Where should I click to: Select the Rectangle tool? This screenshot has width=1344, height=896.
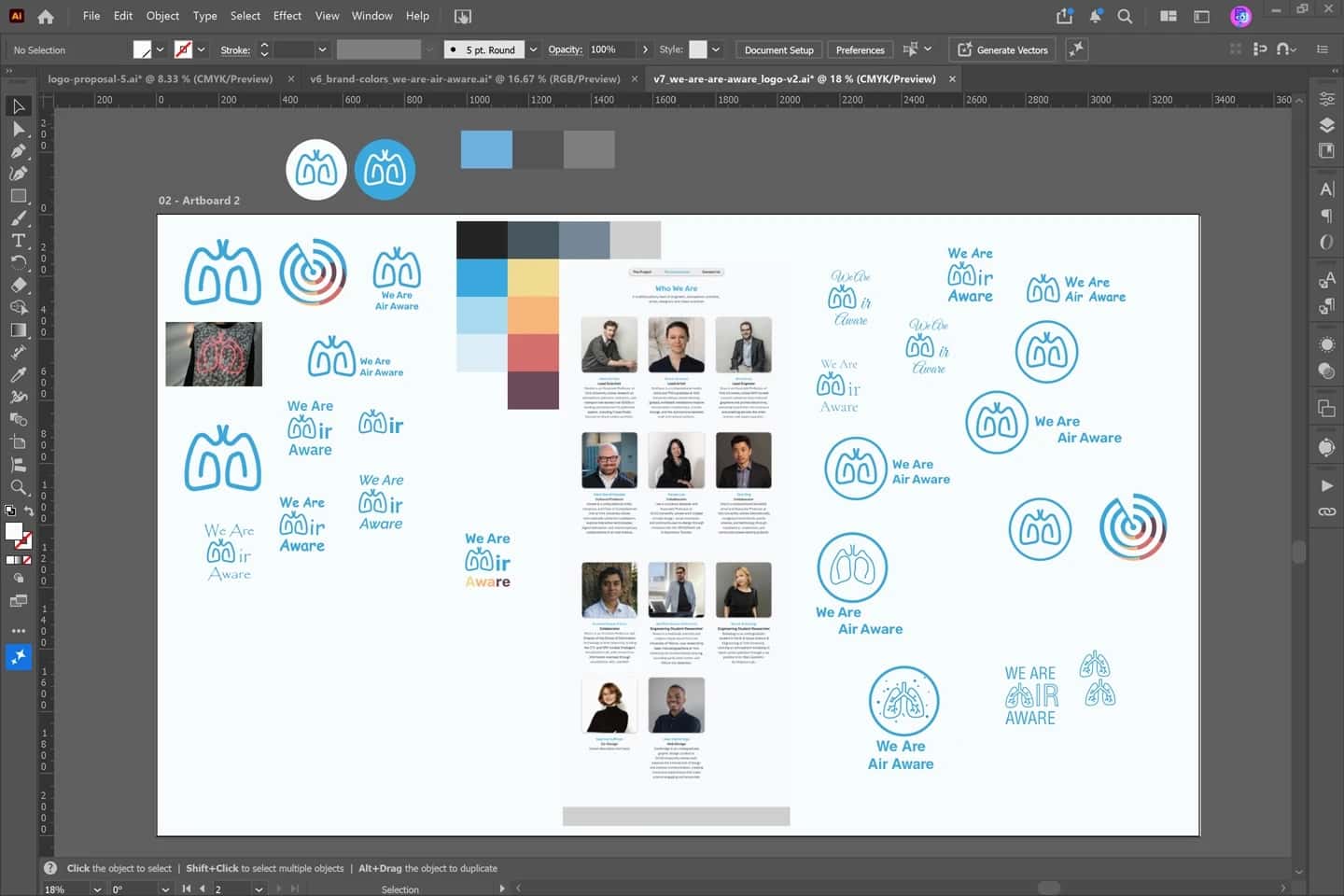18,196
